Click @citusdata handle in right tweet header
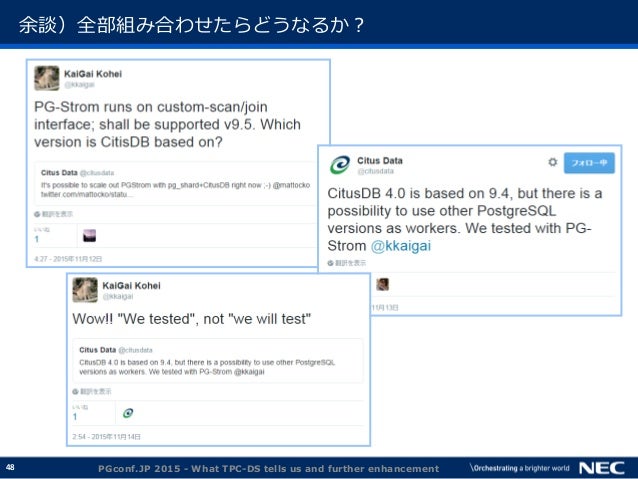 pos(375,171)
